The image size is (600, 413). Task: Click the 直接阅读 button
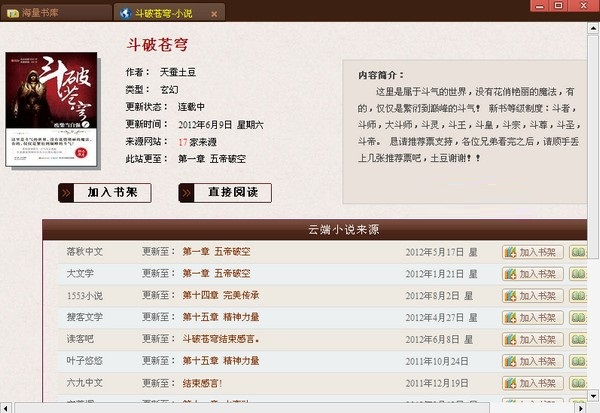225,193
